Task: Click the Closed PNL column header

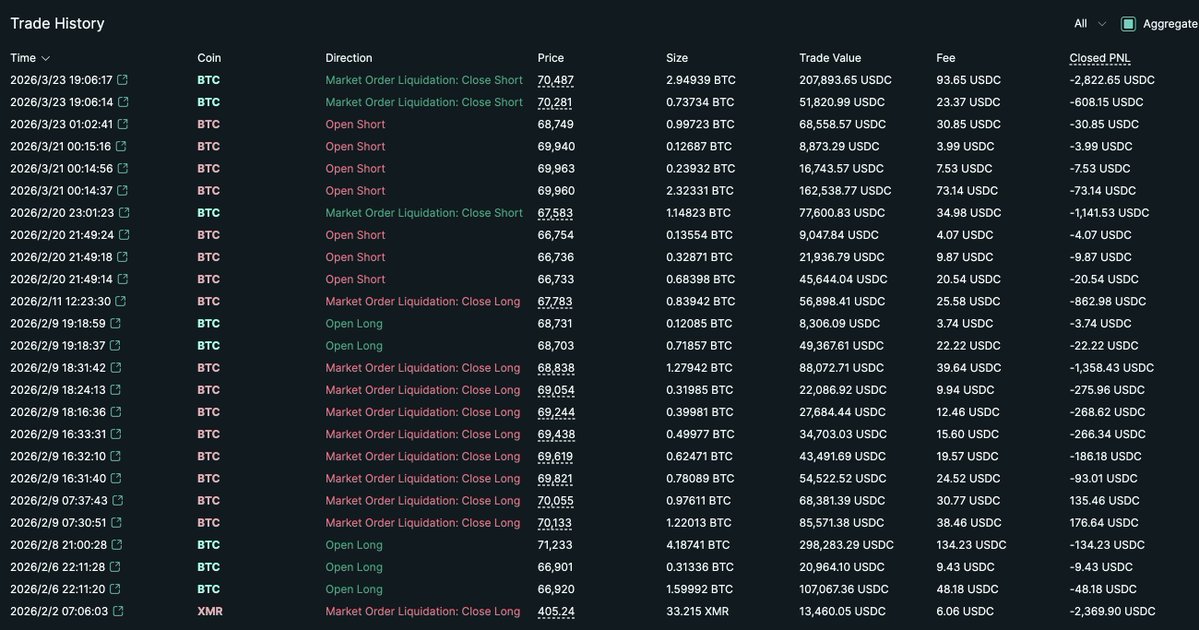Action: (x=1100, y=58)
